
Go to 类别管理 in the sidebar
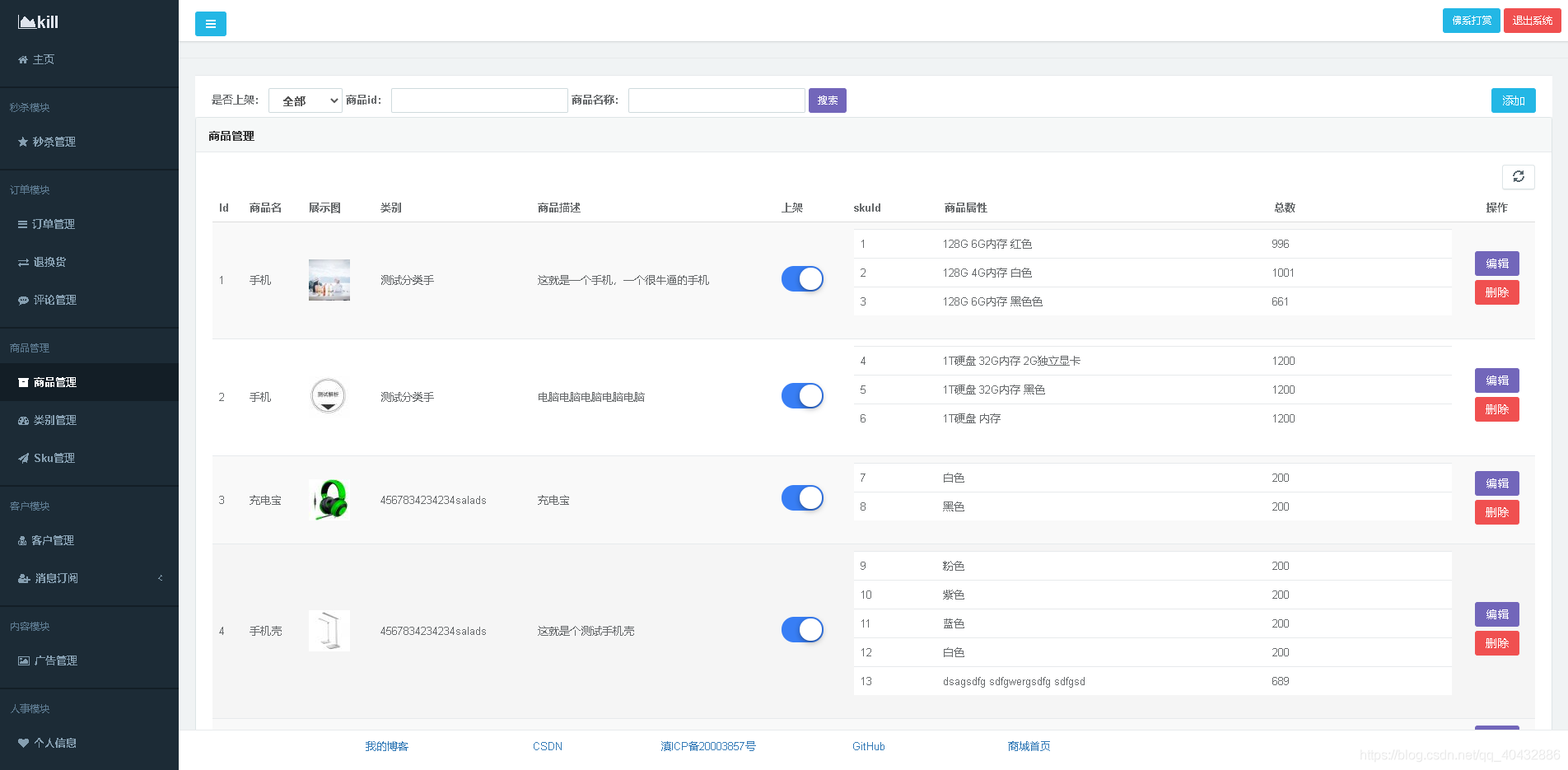[x=54, y=420]
